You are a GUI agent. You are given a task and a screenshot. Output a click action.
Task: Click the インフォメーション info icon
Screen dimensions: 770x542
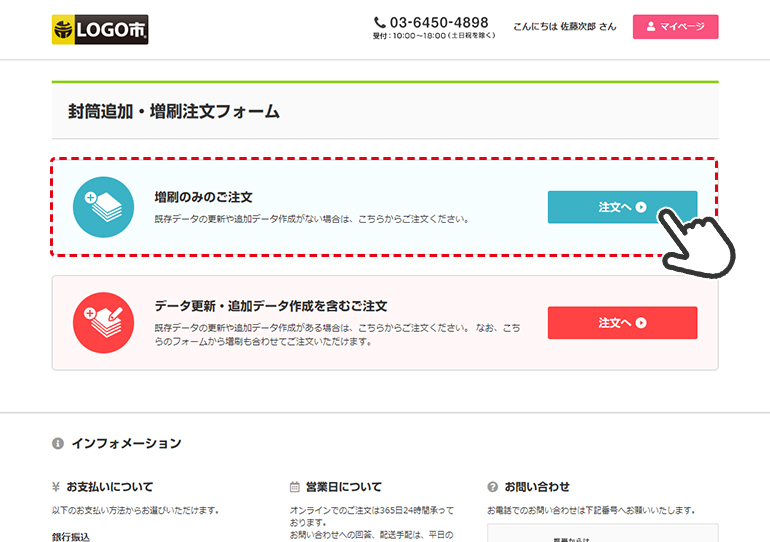[x=58, y=443]
